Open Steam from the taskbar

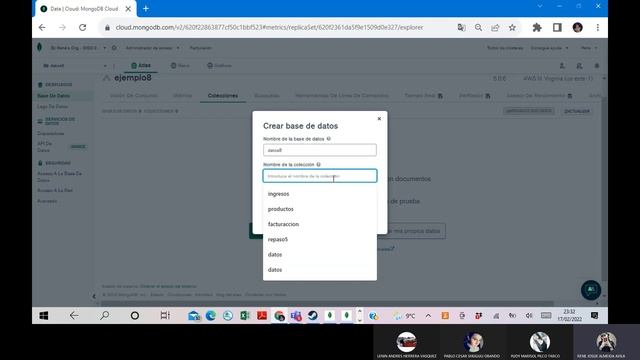coord(313,316)
